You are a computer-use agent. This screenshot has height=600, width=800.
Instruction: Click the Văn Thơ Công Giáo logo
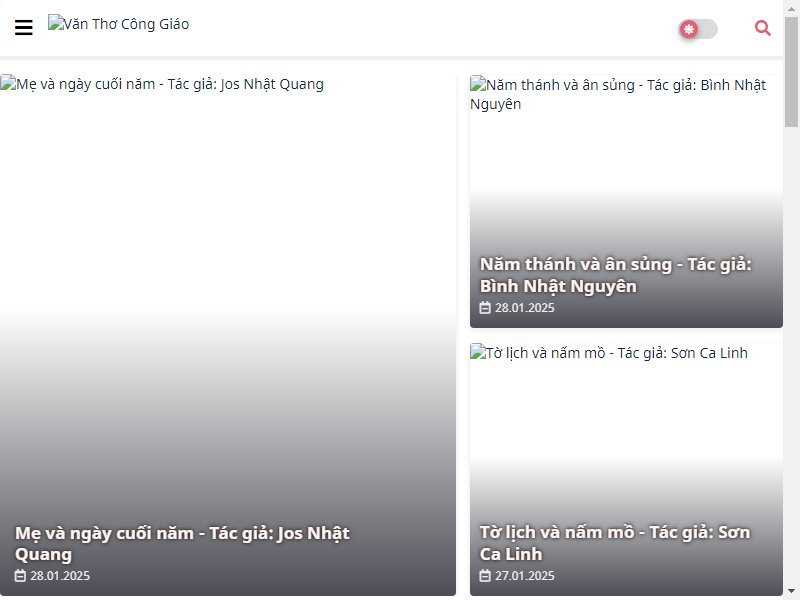[118, 24]
